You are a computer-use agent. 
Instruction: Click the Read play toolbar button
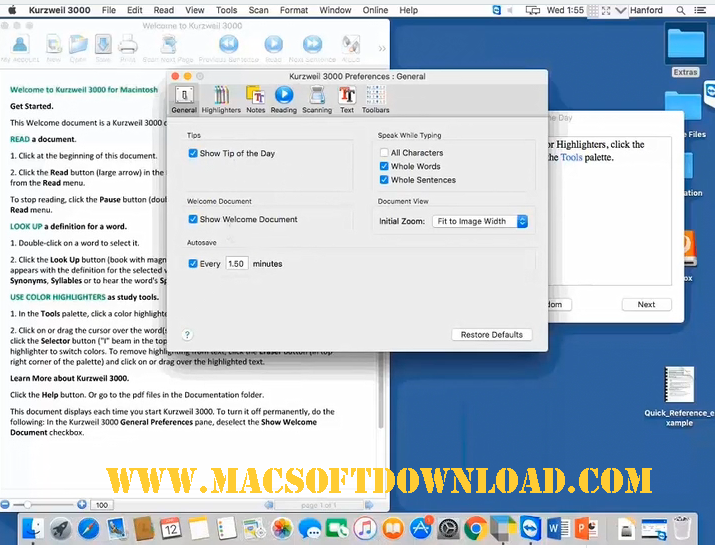click(274, 48)
